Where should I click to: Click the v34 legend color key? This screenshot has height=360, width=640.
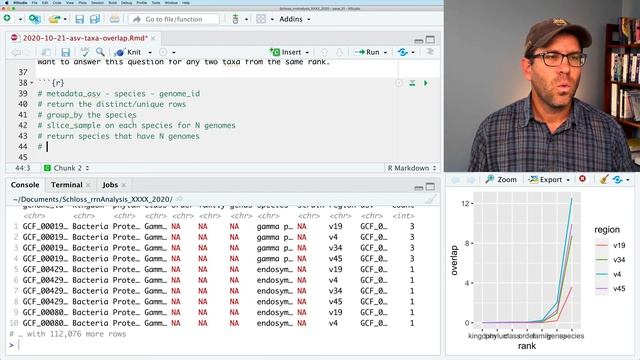[602, 260]
